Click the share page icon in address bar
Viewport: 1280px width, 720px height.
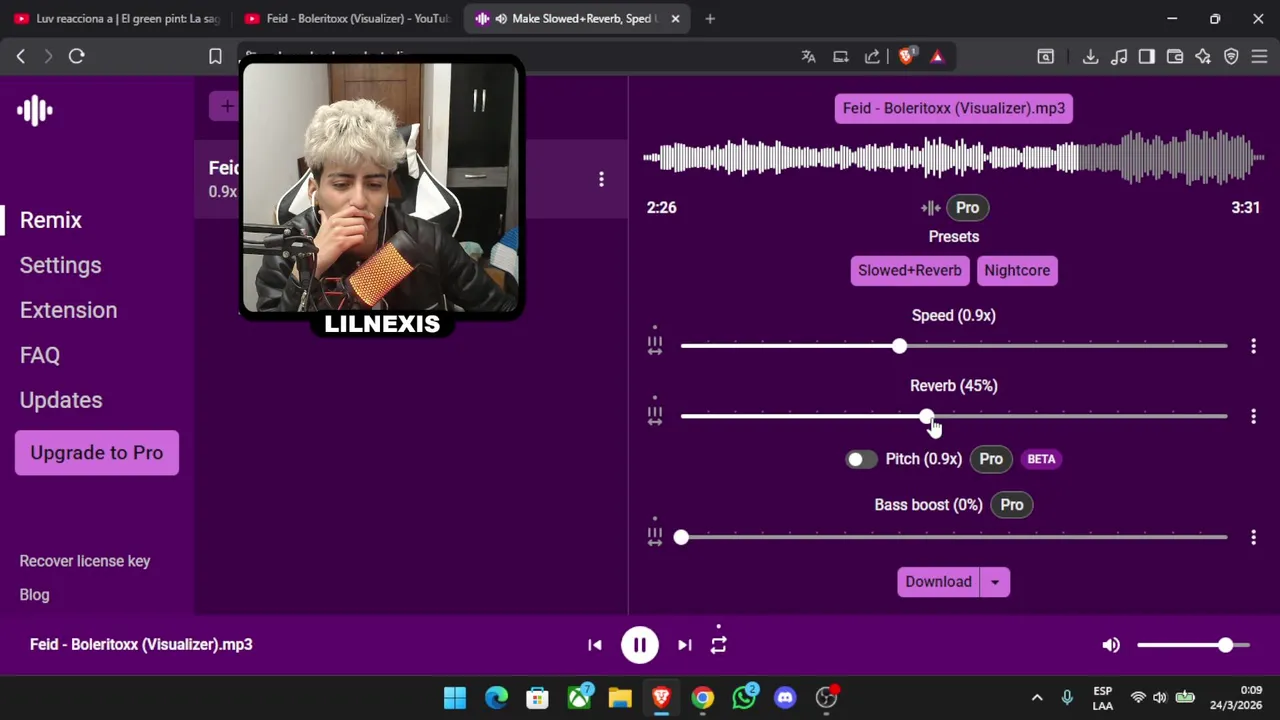coord(872,57)
